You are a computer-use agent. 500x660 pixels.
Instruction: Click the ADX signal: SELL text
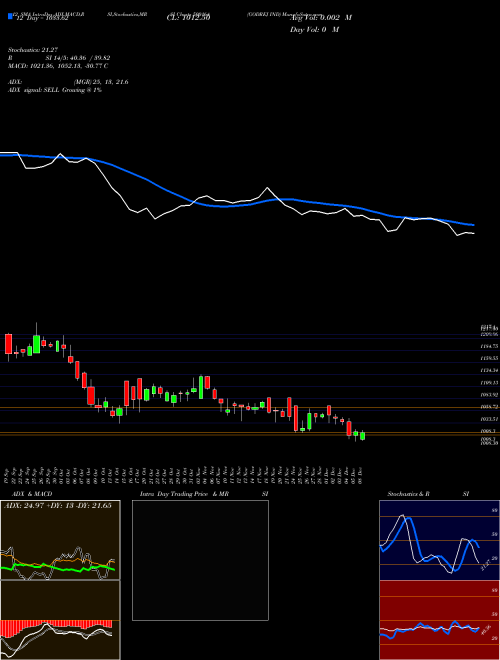[55, 90]
